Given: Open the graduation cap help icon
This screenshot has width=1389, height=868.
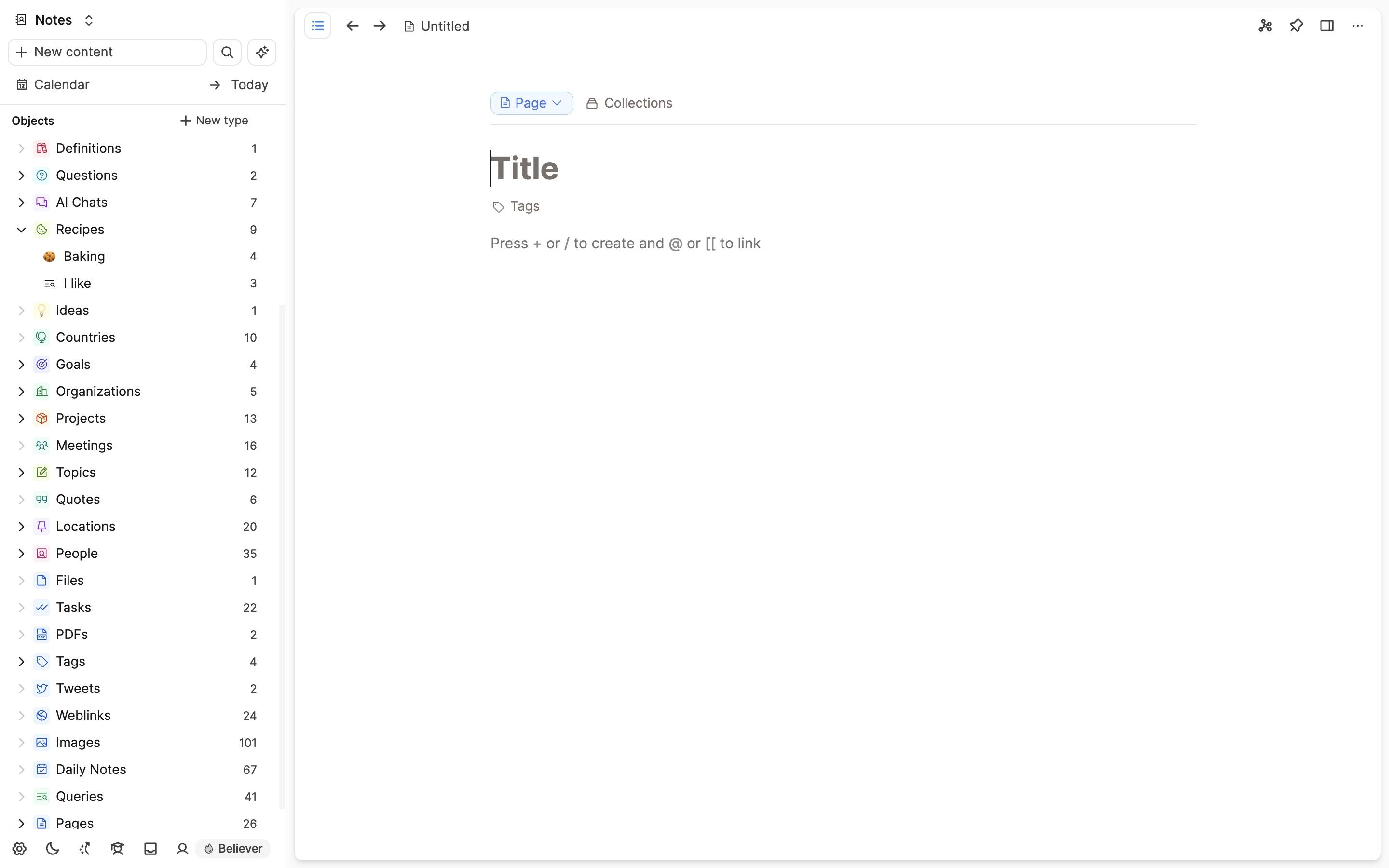Looking at the screenshot, I should point(117,849).
